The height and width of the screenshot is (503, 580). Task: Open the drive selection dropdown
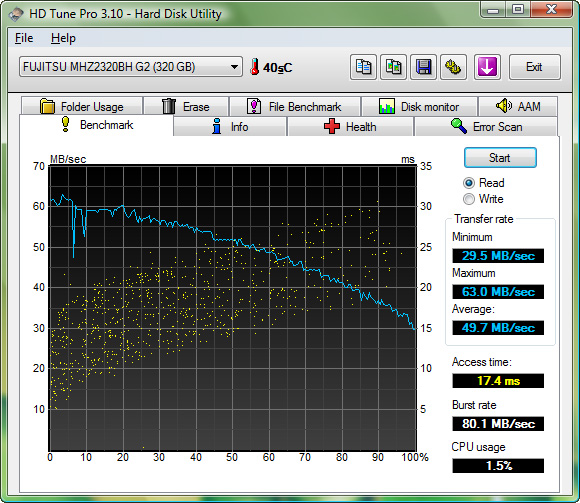click(131, 67)
